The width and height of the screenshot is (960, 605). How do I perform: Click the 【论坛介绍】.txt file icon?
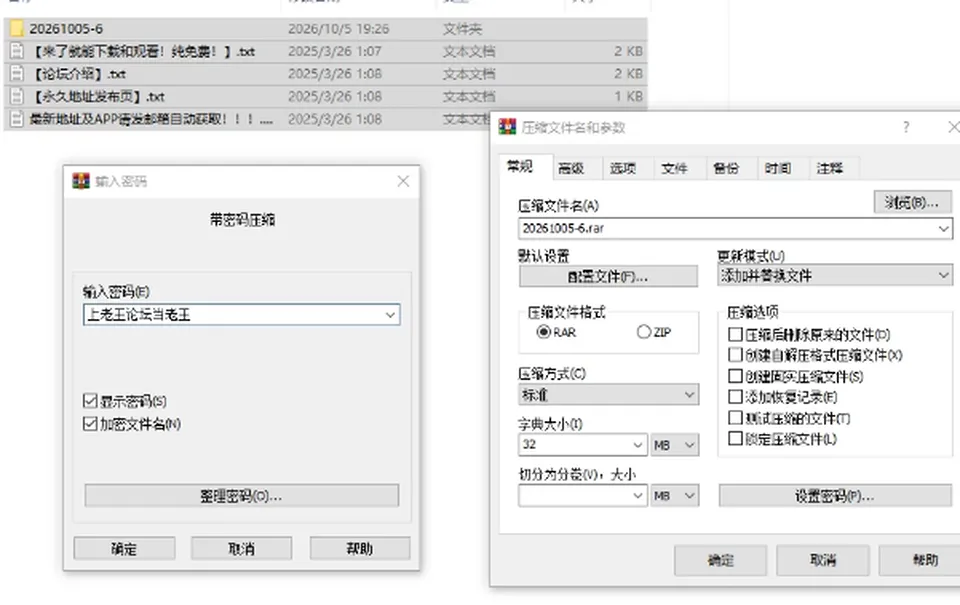coord(17,73)
